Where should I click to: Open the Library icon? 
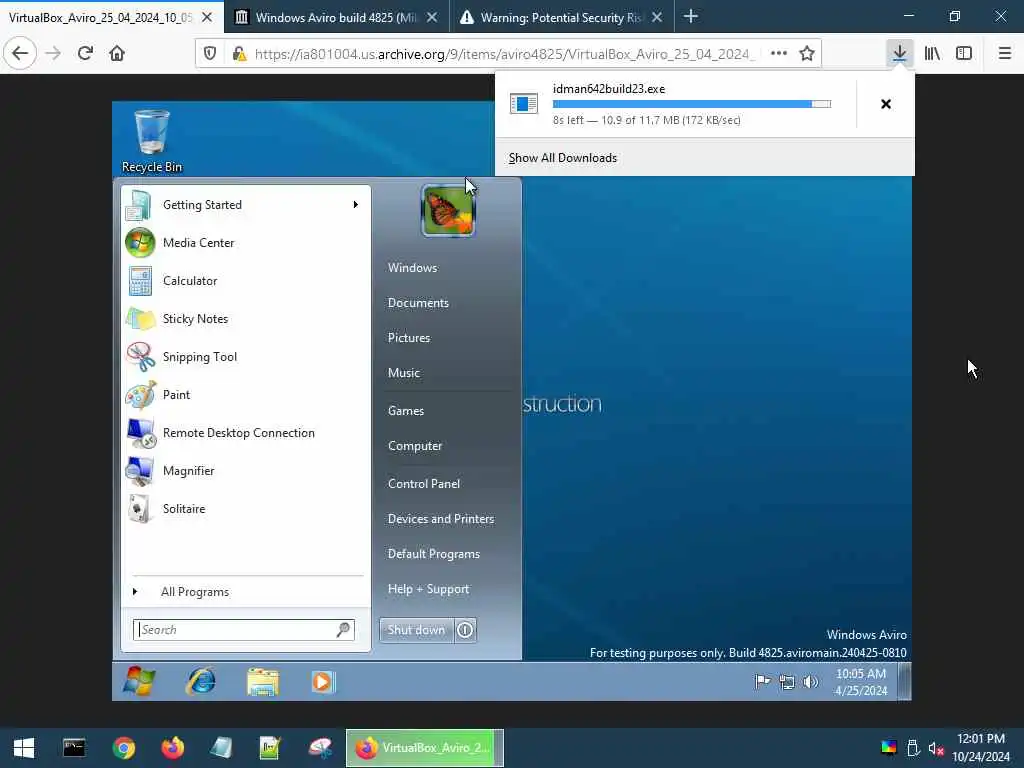pyautogui.click(x=932, y=54)
